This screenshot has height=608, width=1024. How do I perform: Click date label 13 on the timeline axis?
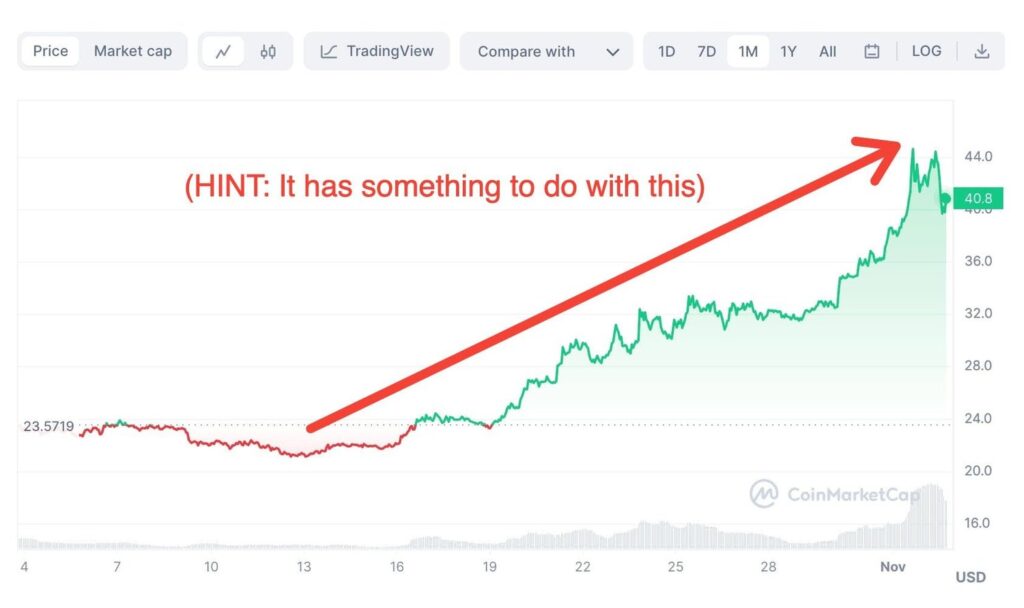[304, 567]
